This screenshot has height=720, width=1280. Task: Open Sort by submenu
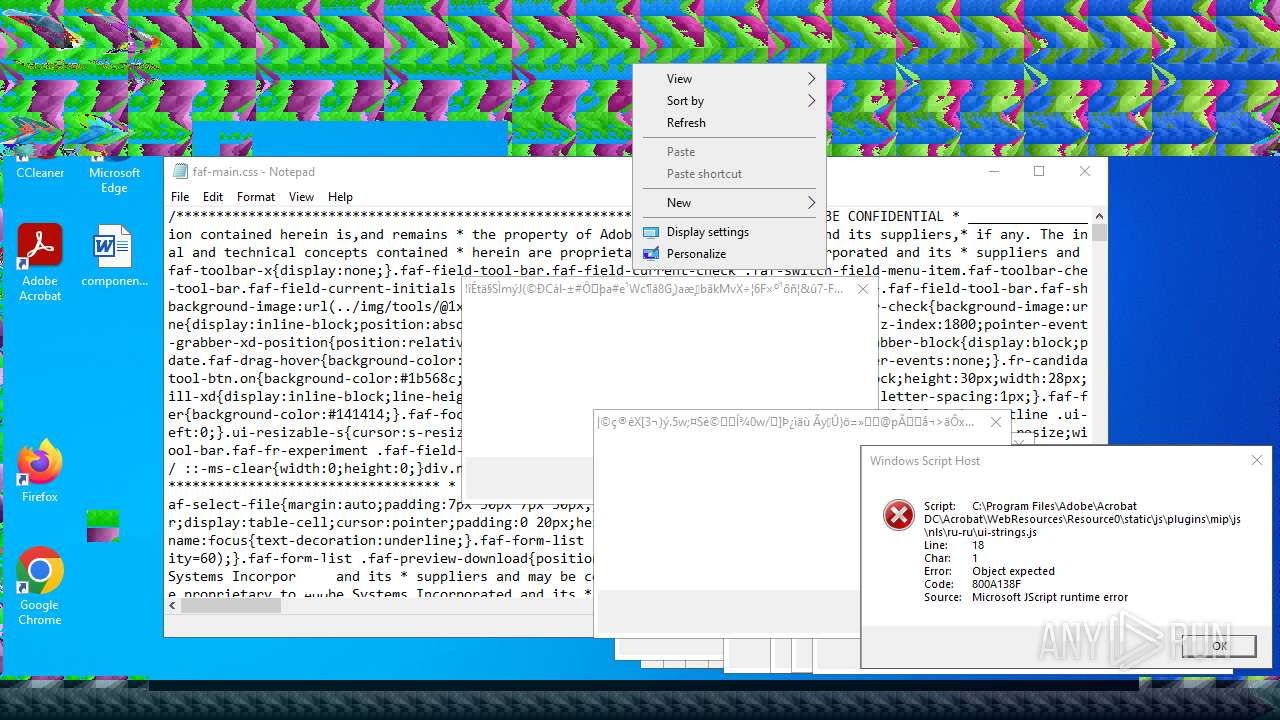pos(729,101)
